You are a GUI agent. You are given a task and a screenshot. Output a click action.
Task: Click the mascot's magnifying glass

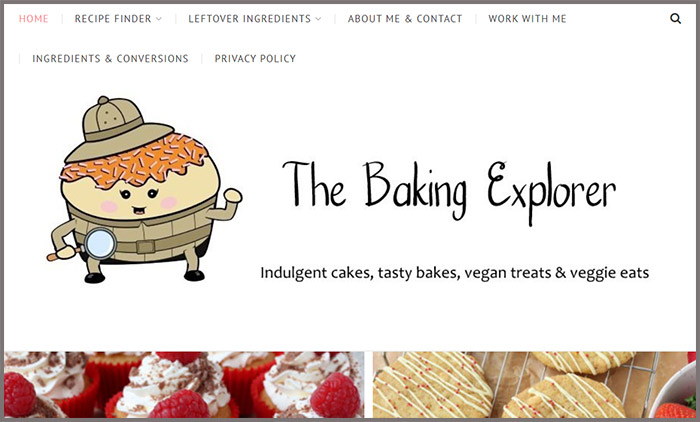point(100,243)
